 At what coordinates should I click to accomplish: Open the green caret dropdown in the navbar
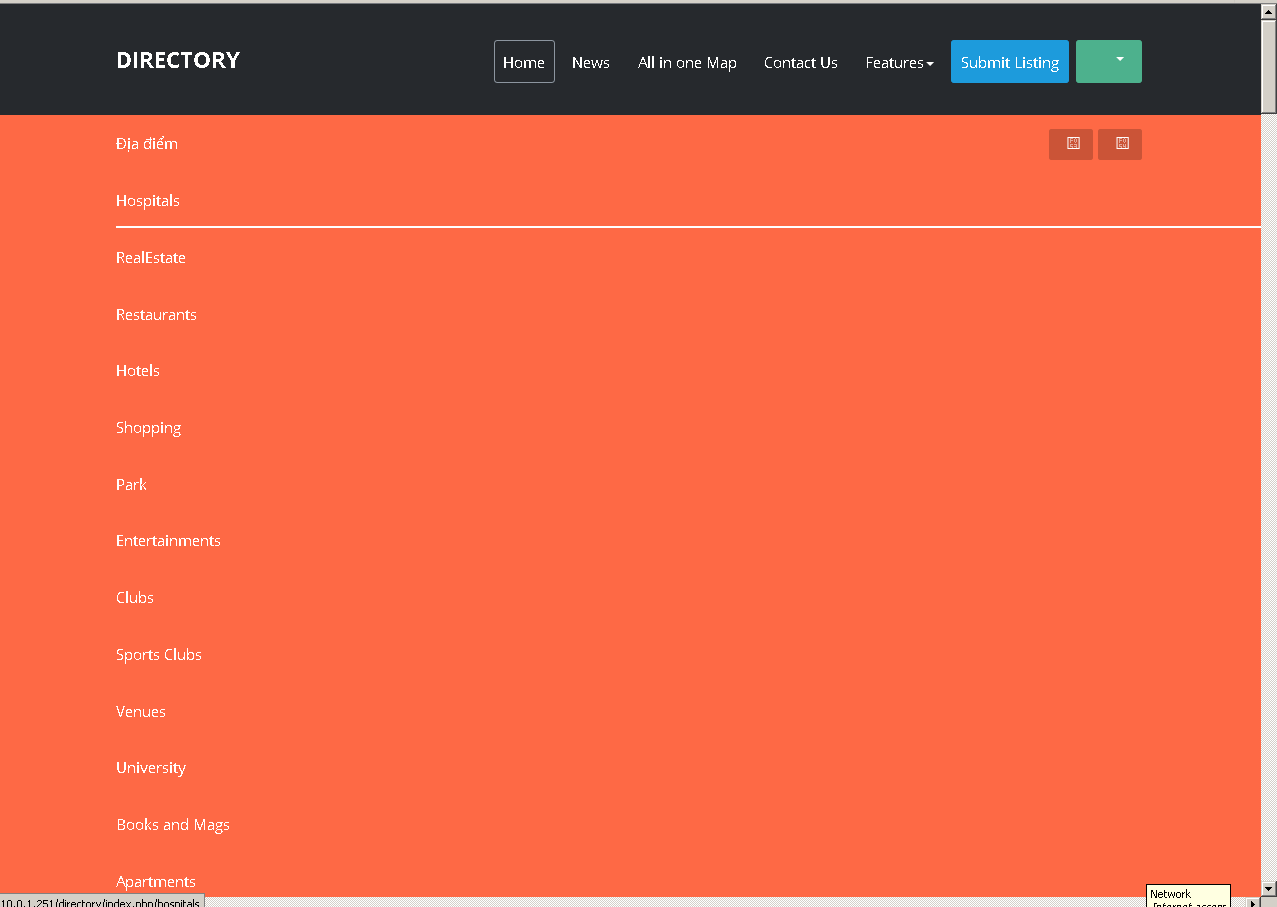click(1108, 61)
